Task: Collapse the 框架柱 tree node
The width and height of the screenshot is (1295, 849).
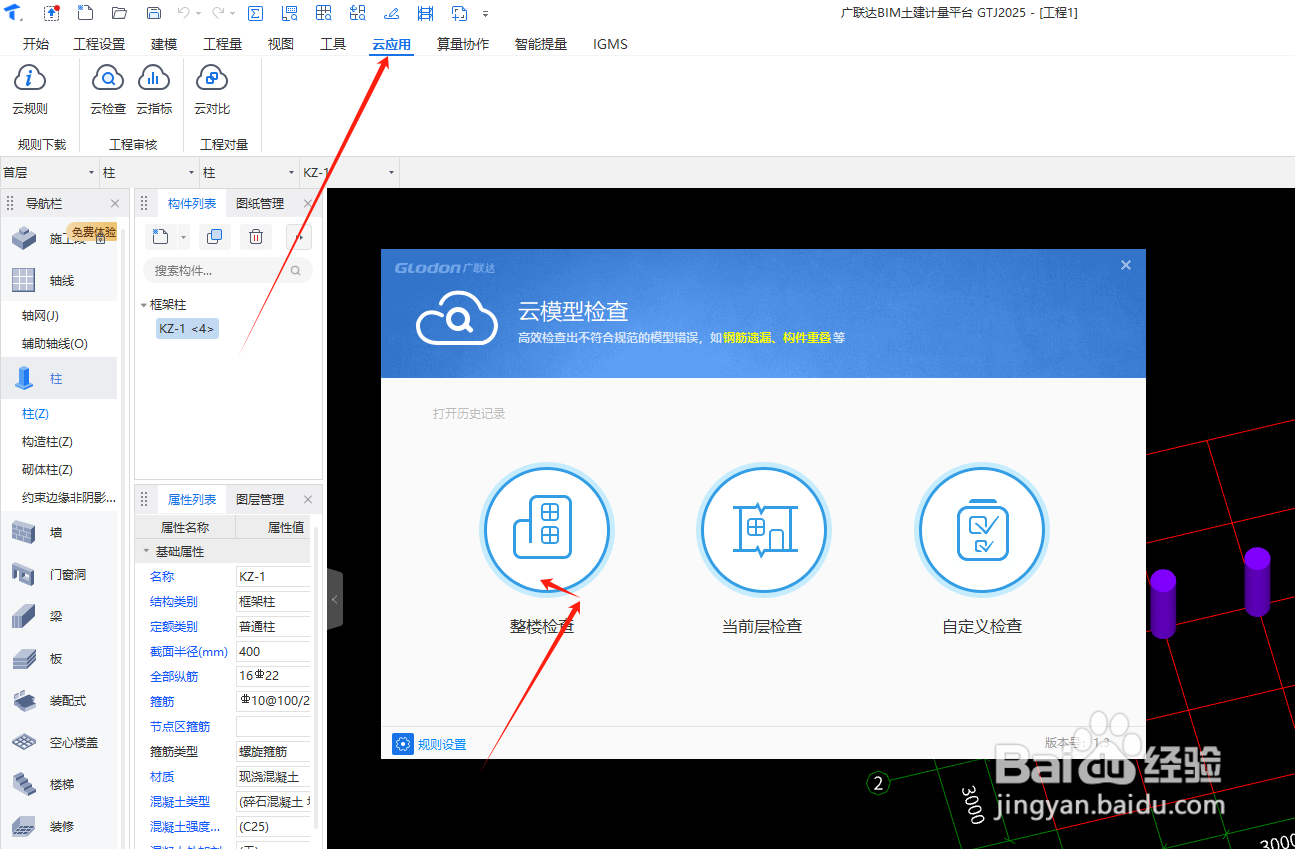Action: tap(144, 305)
